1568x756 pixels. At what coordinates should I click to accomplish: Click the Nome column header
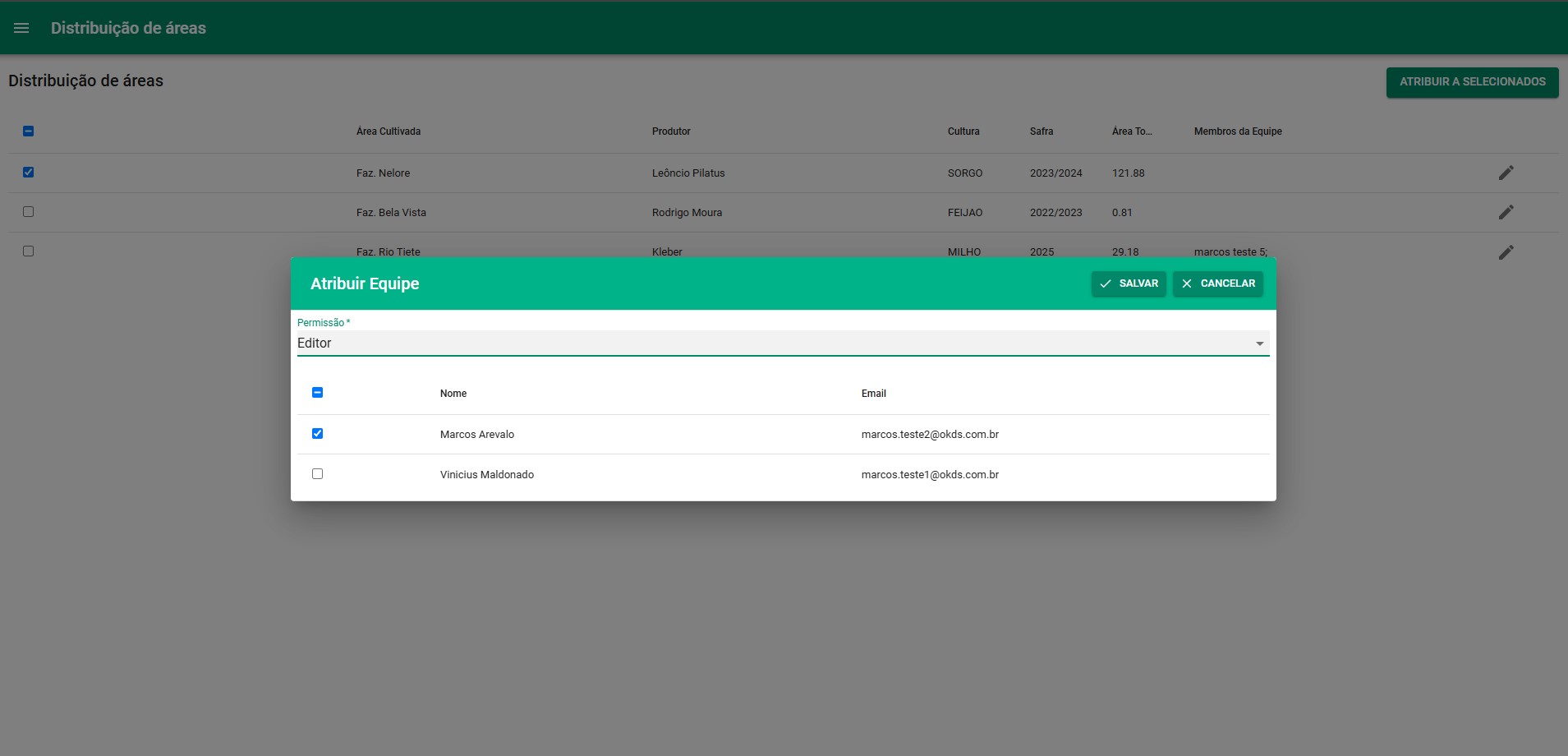tap(453, 394)
